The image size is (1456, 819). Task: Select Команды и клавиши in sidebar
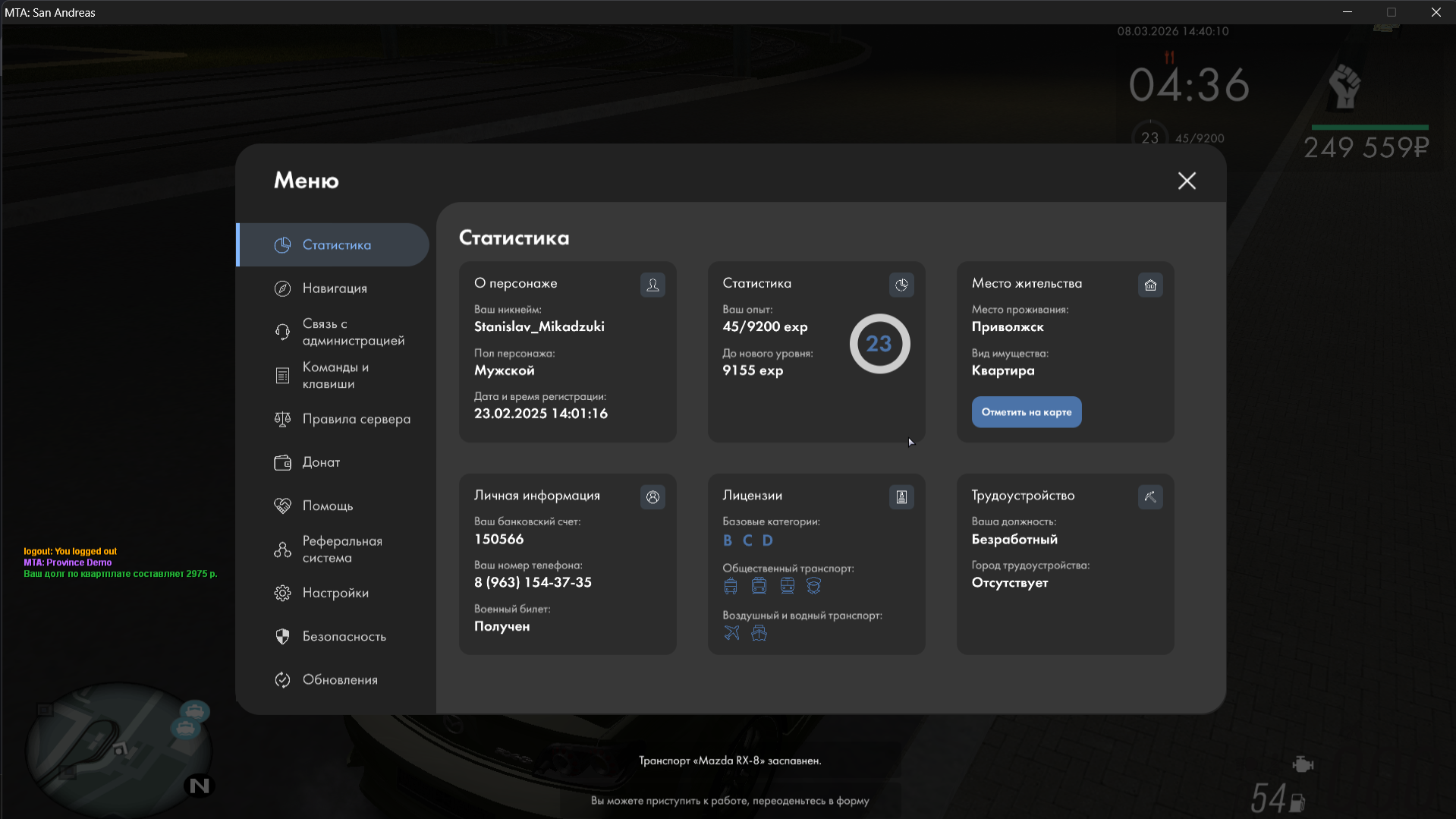point(334,376)
